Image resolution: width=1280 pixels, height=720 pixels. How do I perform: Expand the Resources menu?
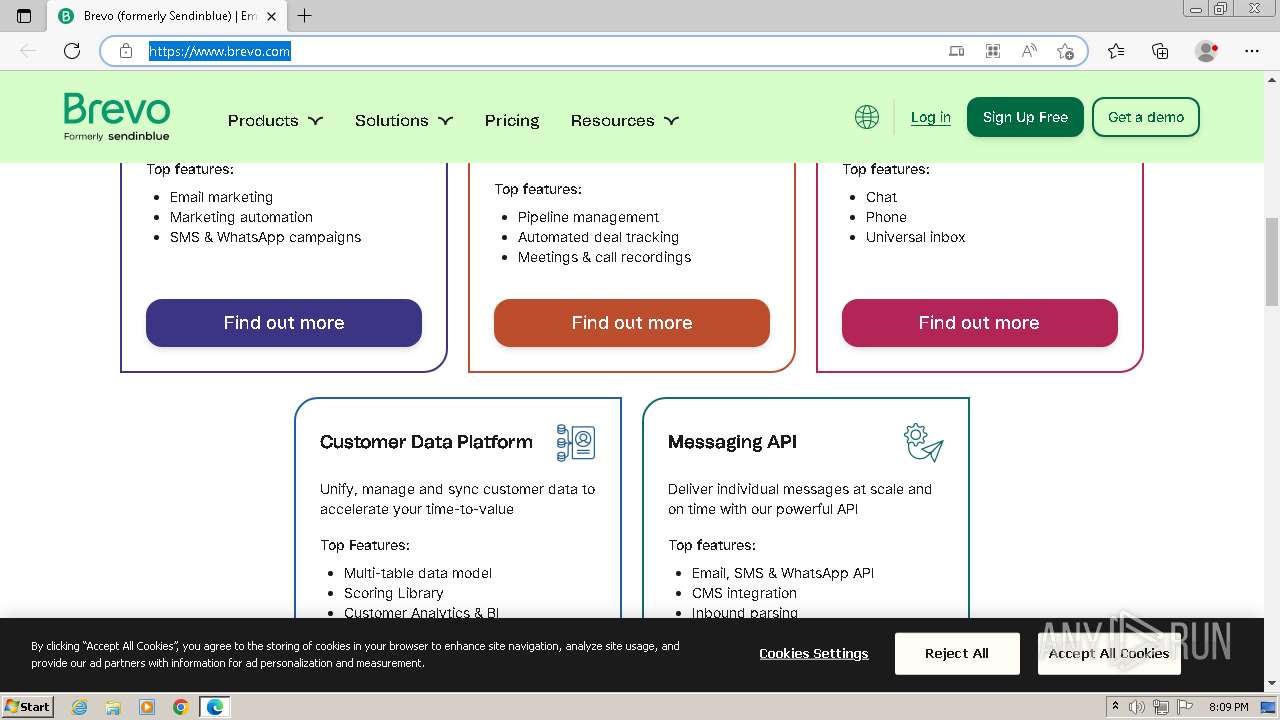point(625,120)
